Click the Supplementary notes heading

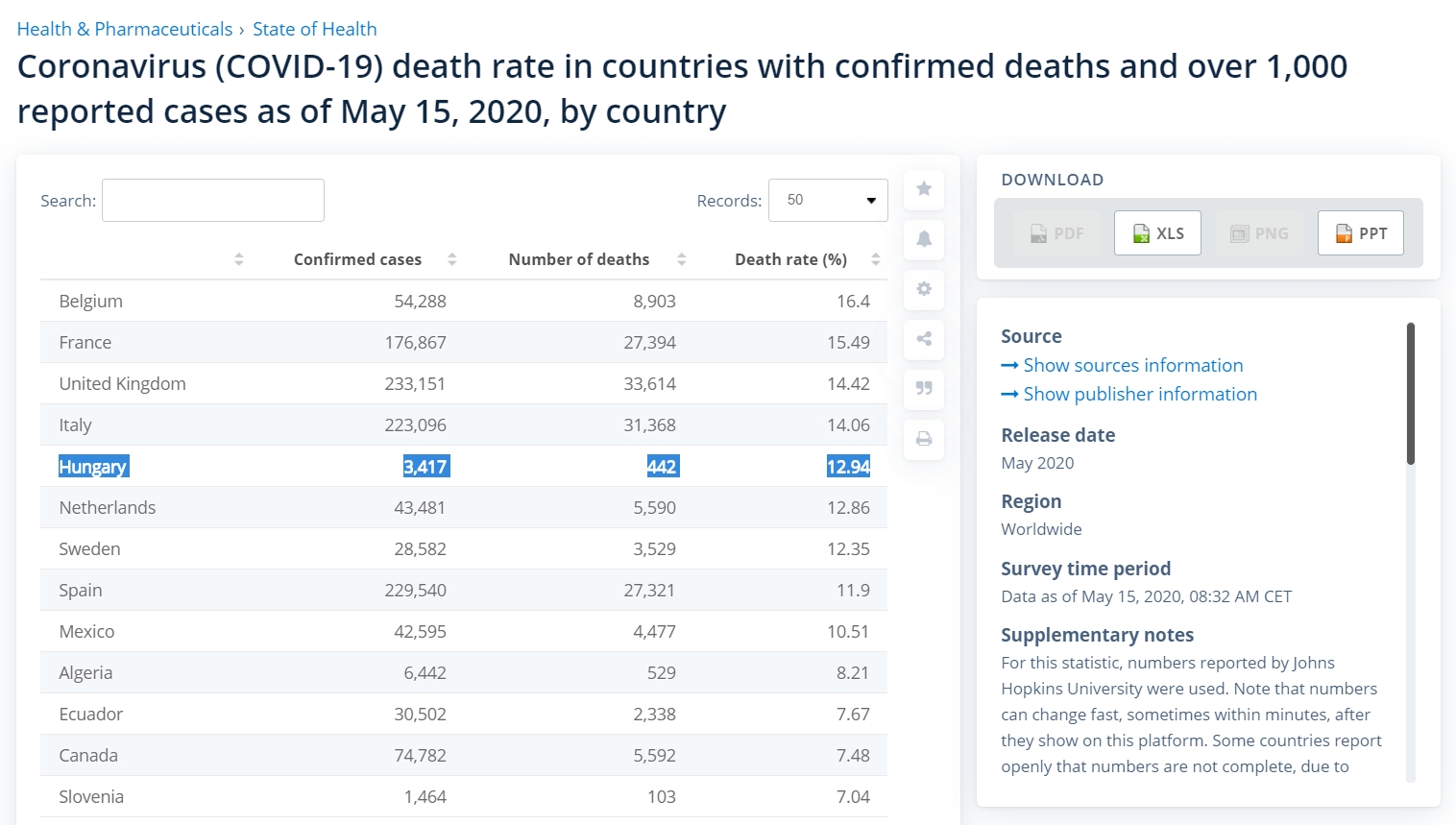coord(1097,635)
